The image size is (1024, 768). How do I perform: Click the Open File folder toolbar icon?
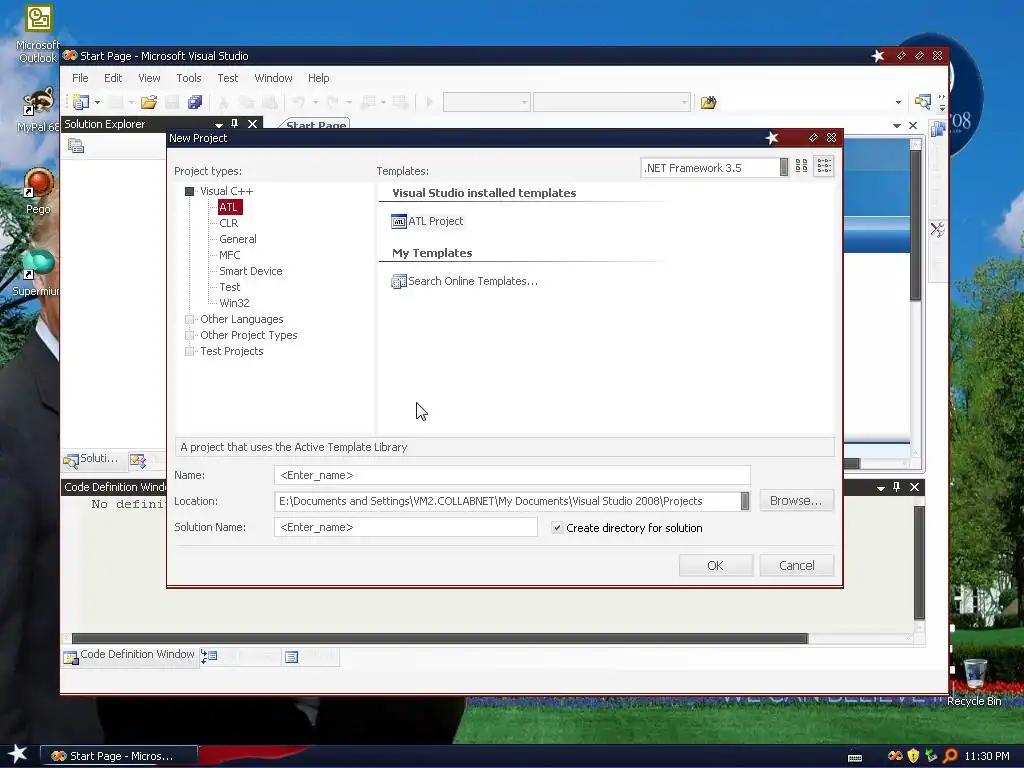[x=149, y=102]
